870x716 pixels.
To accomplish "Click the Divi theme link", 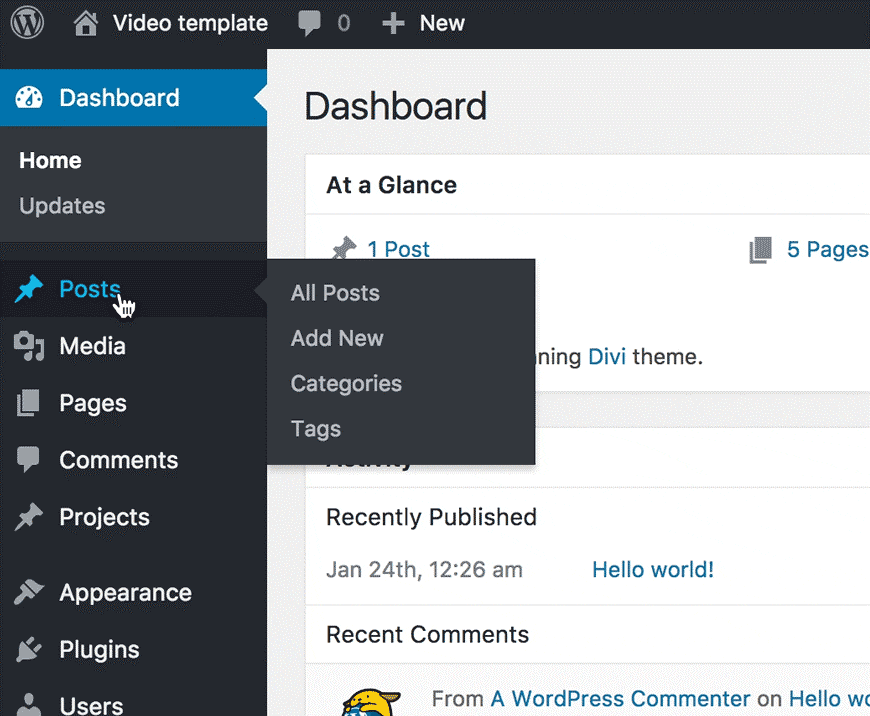I will [607, 357].
